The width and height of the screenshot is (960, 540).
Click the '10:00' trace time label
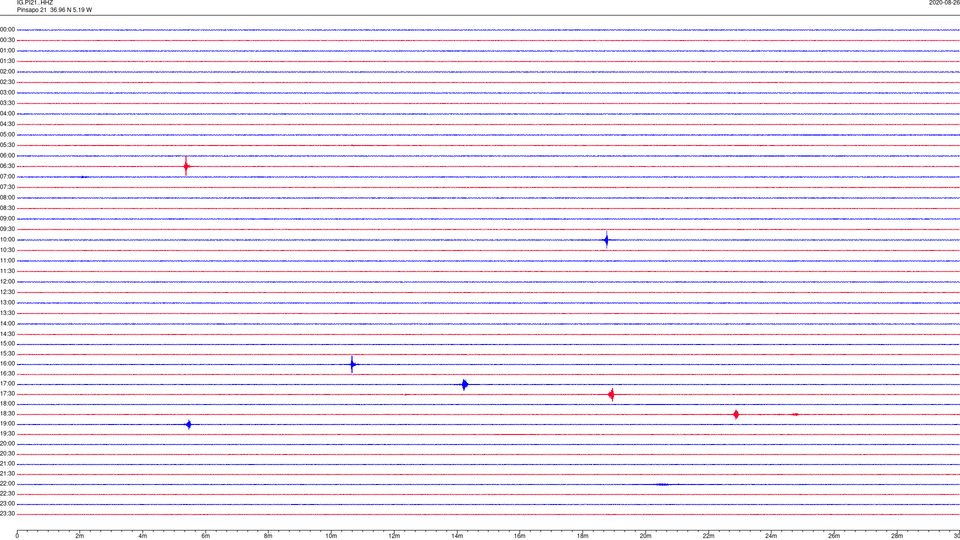(x=7, y=239)
